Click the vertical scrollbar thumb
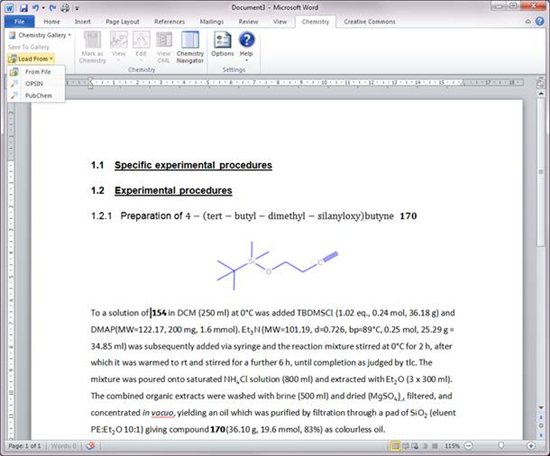This screenshot has width=550, height=456. tap(541, 172)
